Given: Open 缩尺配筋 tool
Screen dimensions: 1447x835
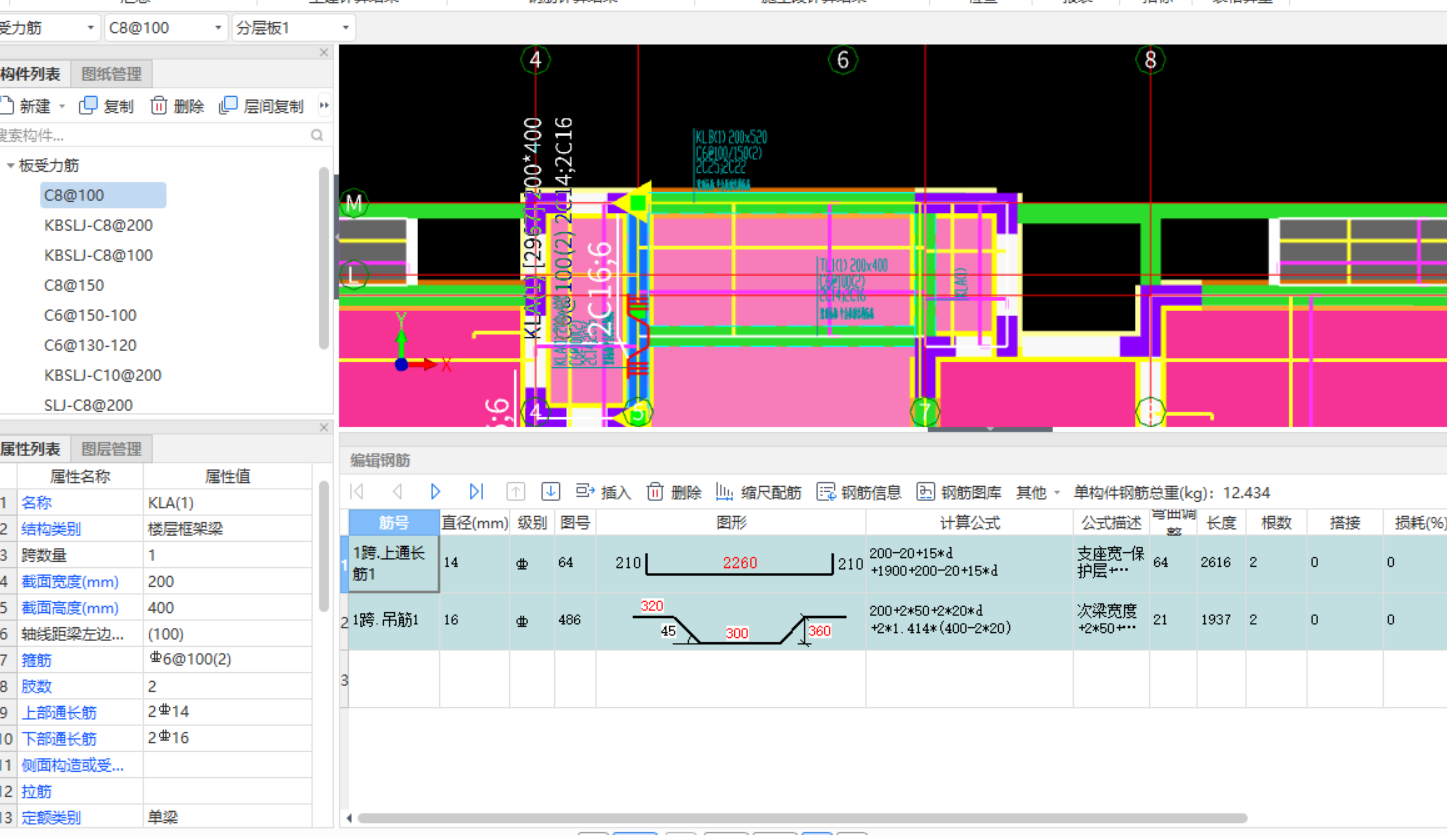Looking at the screenshot, I should 758,492.
